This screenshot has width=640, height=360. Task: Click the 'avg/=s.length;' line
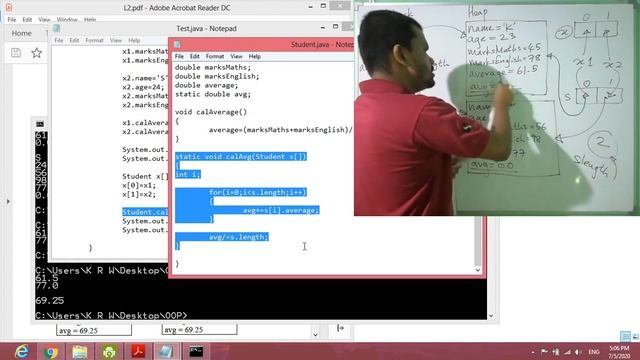[239, 237]
